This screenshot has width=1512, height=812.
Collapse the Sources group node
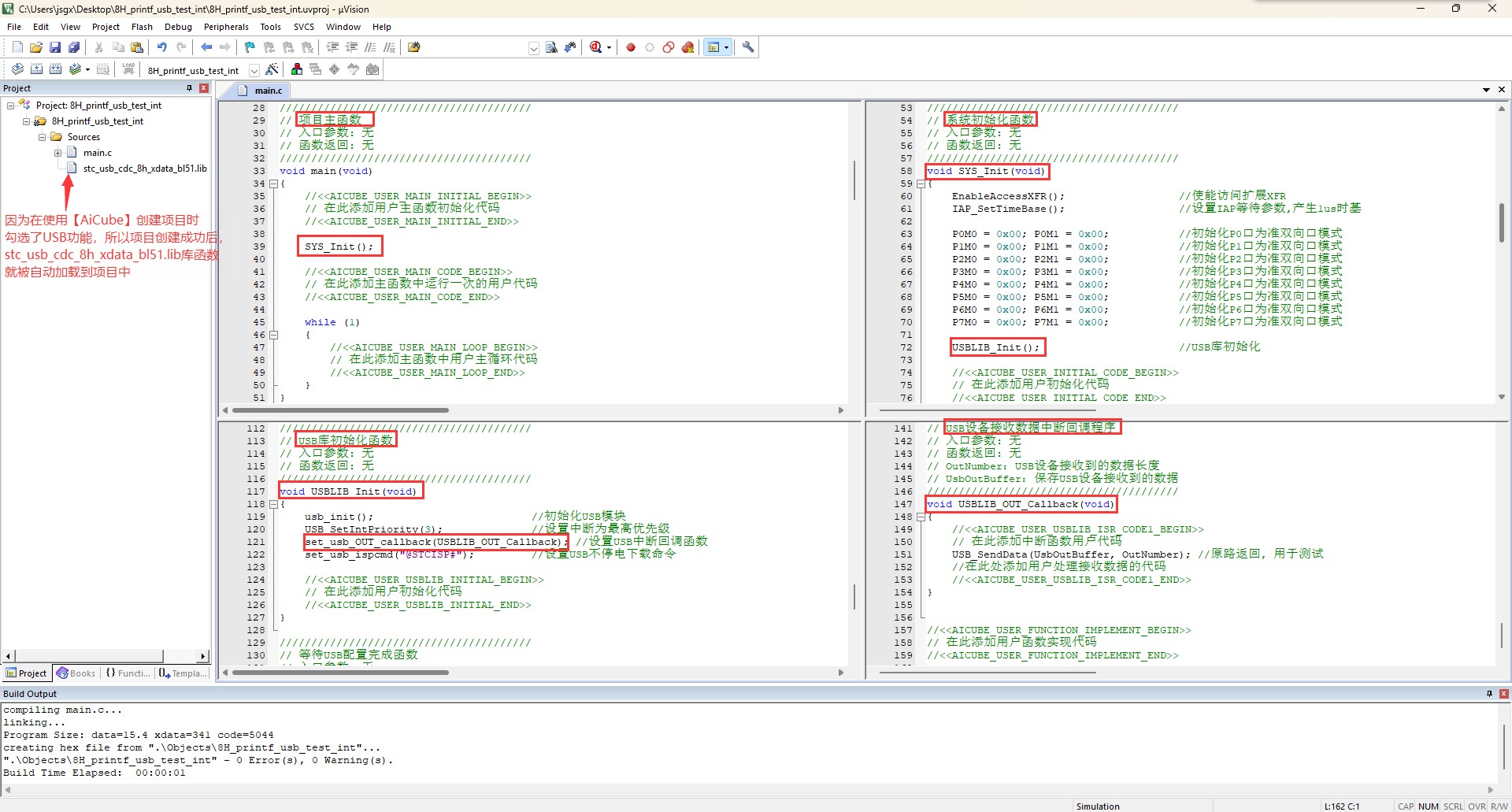click(x=42, y=137)
